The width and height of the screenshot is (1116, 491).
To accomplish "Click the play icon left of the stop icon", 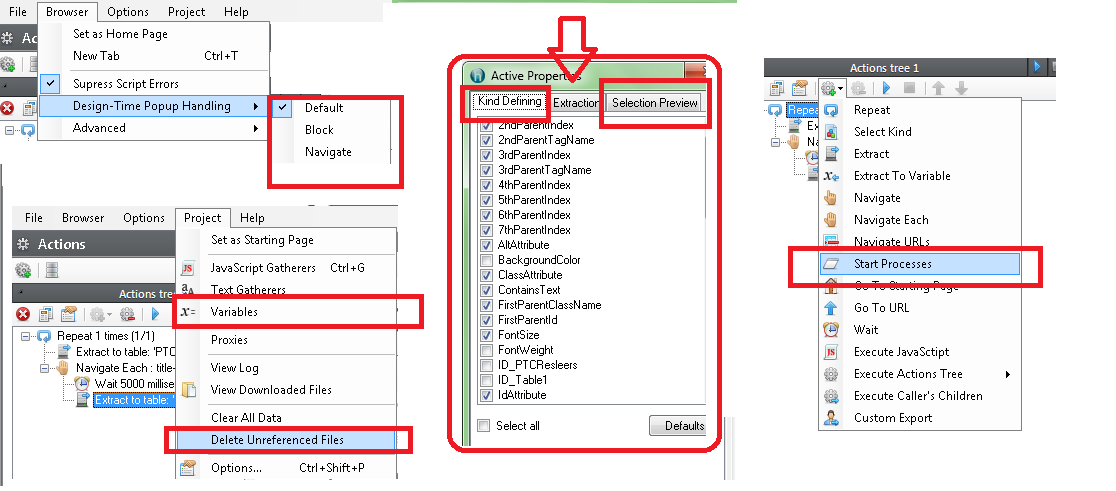I will 887,88.
